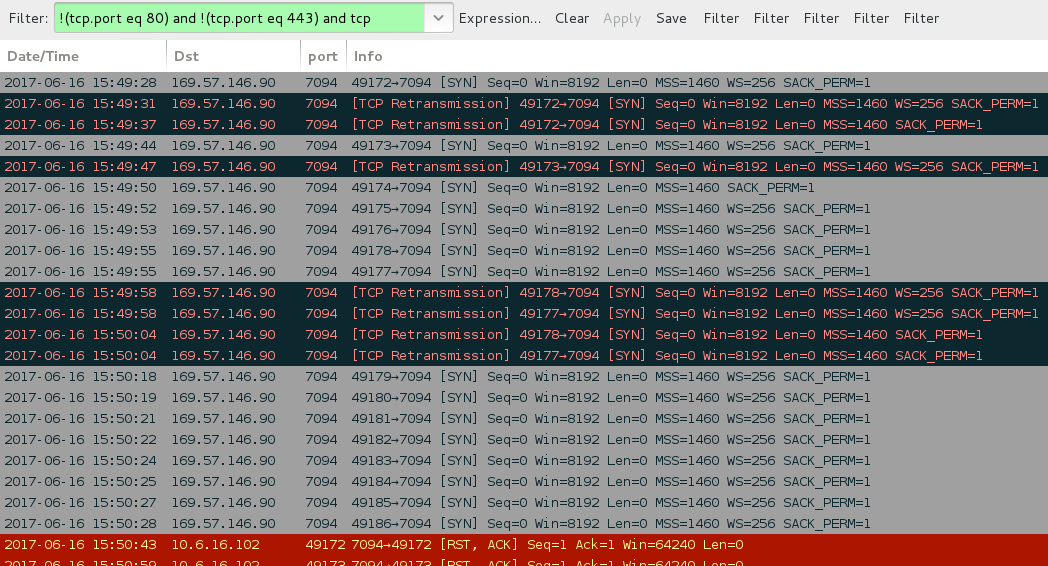Screen dimensions: 1048x566
Task: Select the non-retransmission 49178→7094 SYN row
Action: coord(524,251)
